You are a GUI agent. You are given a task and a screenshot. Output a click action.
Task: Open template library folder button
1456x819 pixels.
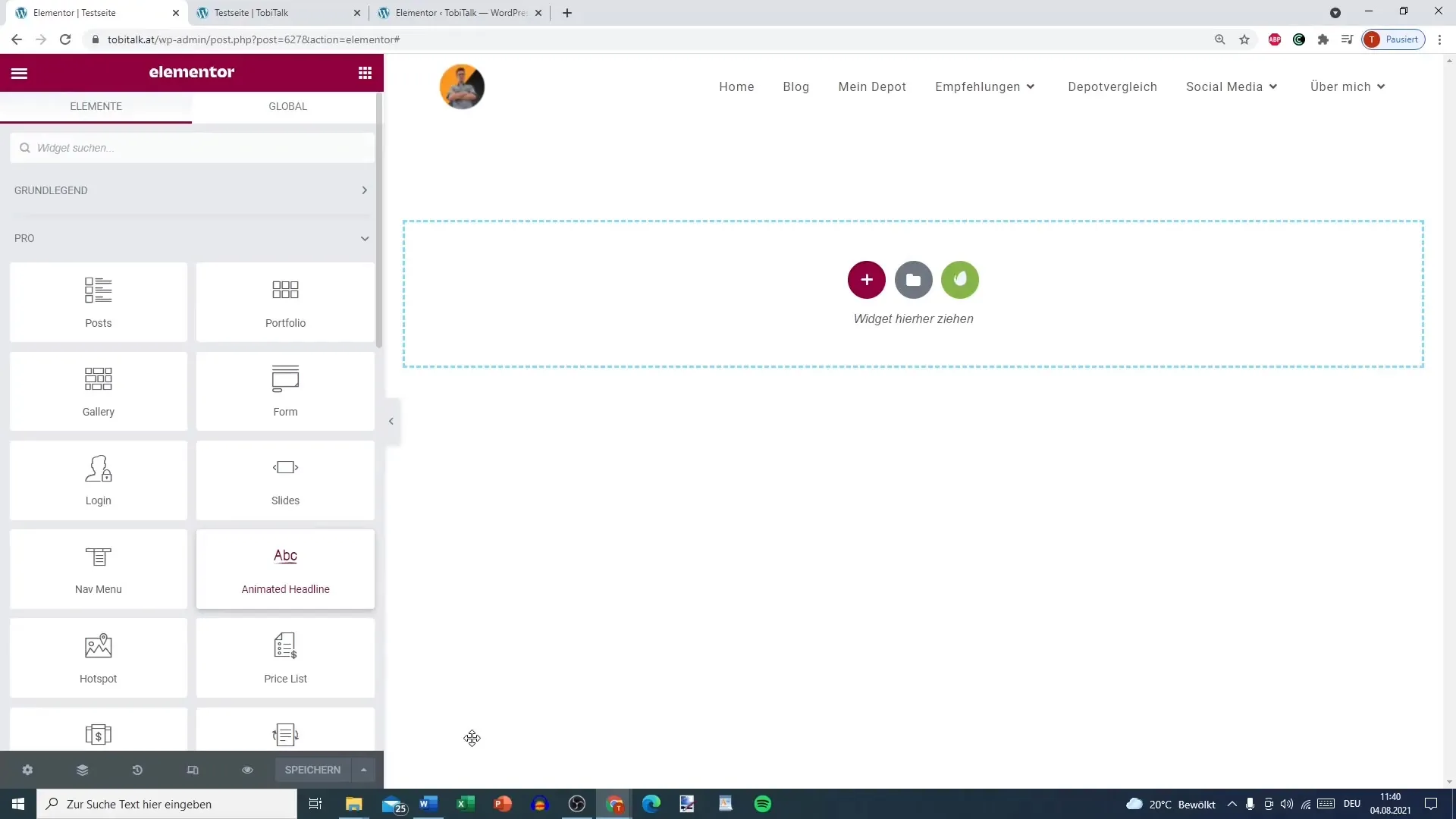tap(913, 280)
